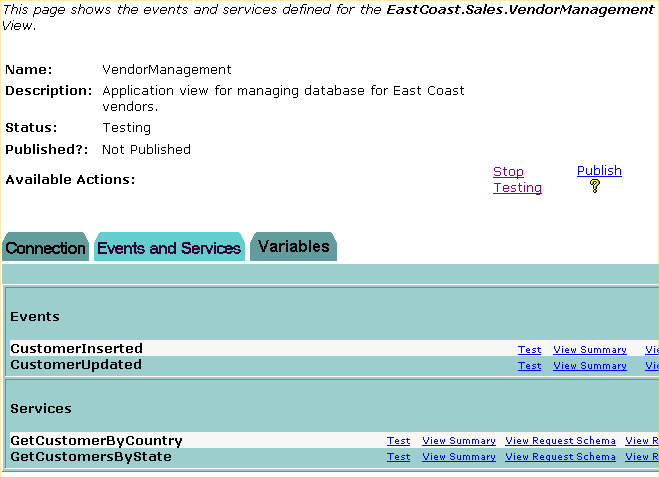Select the CustomerUpdated event name
Image resolution: width=659 pixels, height=478 pixels.
pos(76,364)
